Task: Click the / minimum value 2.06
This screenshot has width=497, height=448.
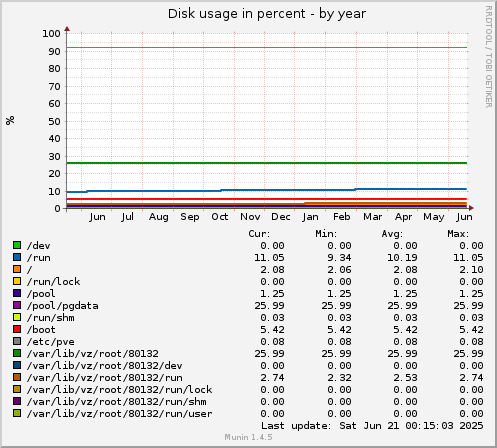Action: [x=339, y=270]
